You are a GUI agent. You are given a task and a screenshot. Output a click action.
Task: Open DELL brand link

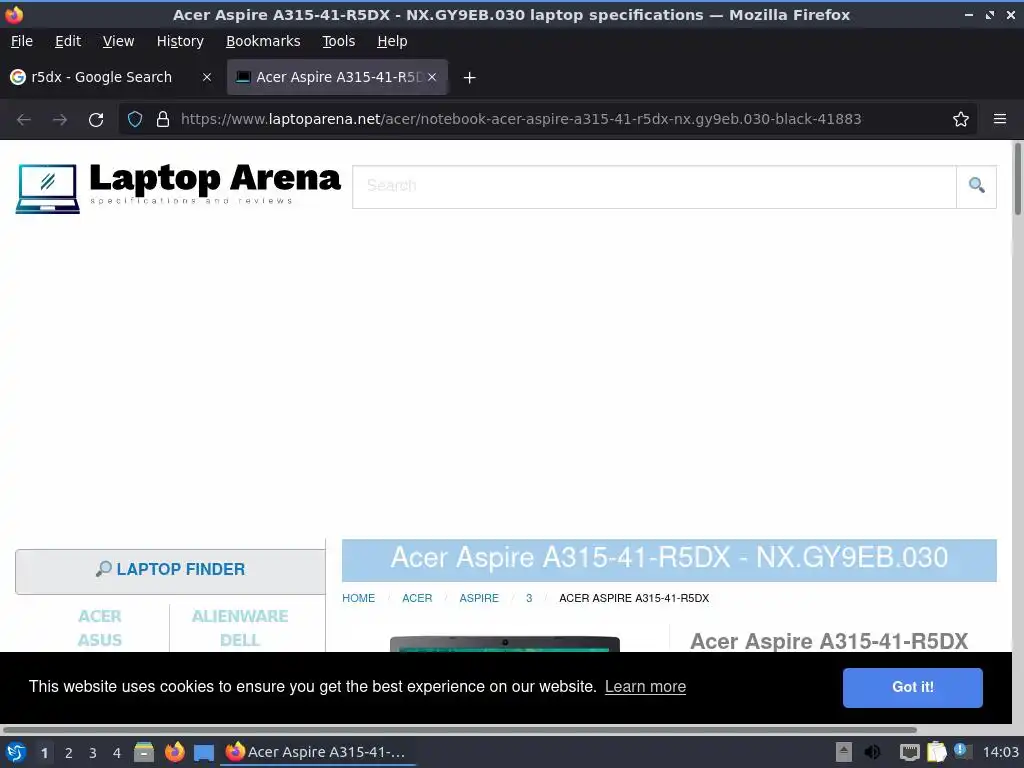240,641
